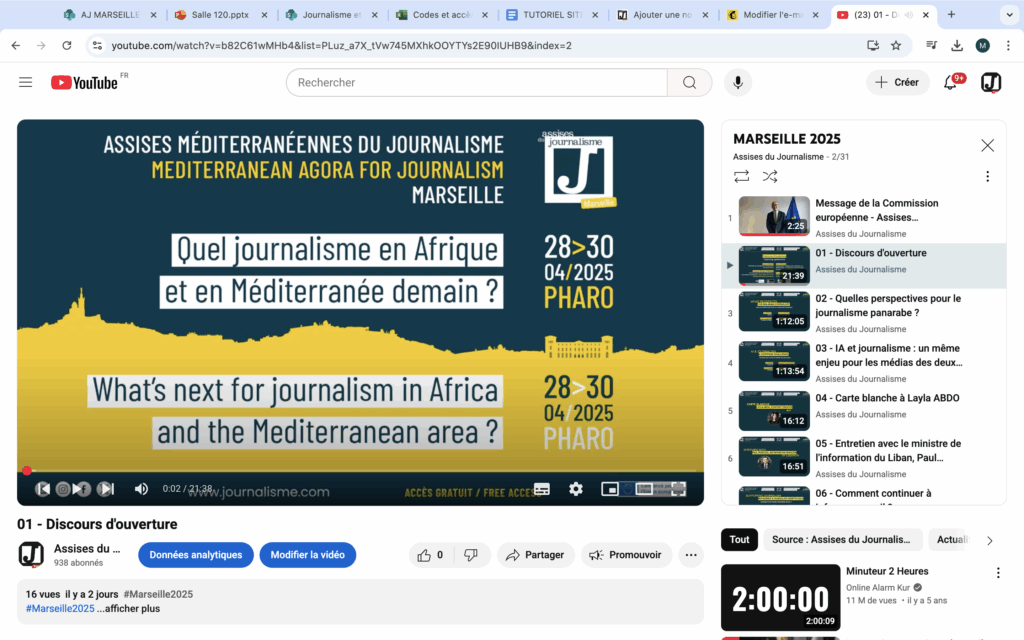Viewport: 1024px width, 640px height.
Task: Mute the video volume
Action: tap(141, 488)
